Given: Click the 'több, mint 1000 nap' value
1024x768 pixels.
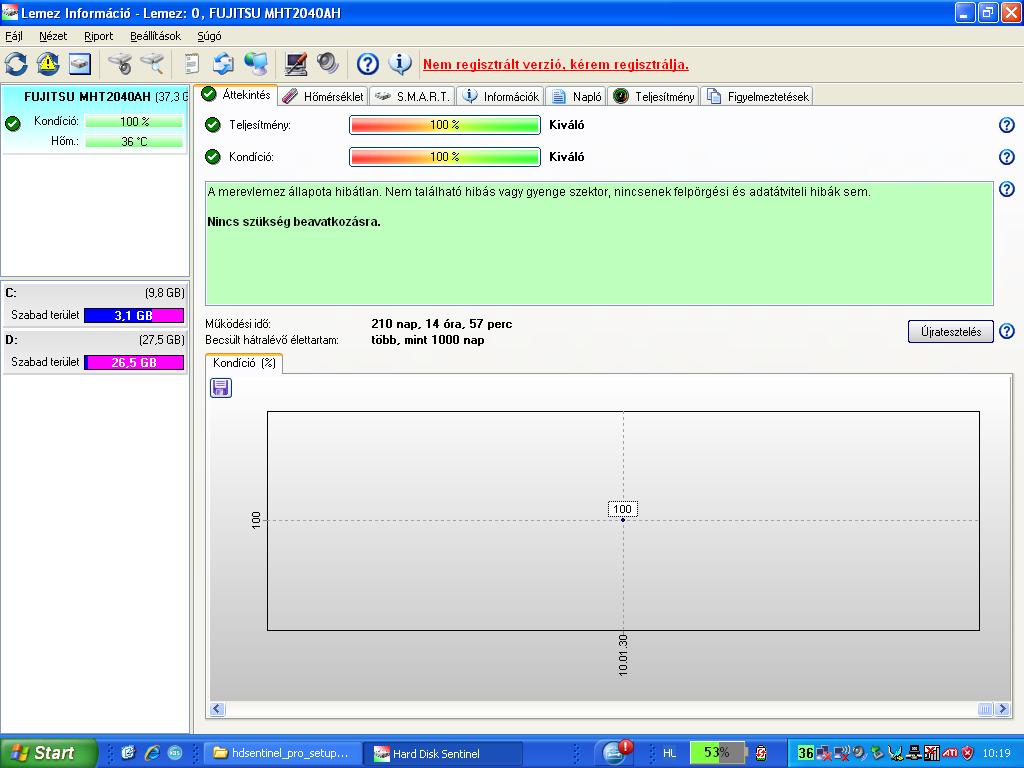Looking at the screenshot, I should click(428, 340).
